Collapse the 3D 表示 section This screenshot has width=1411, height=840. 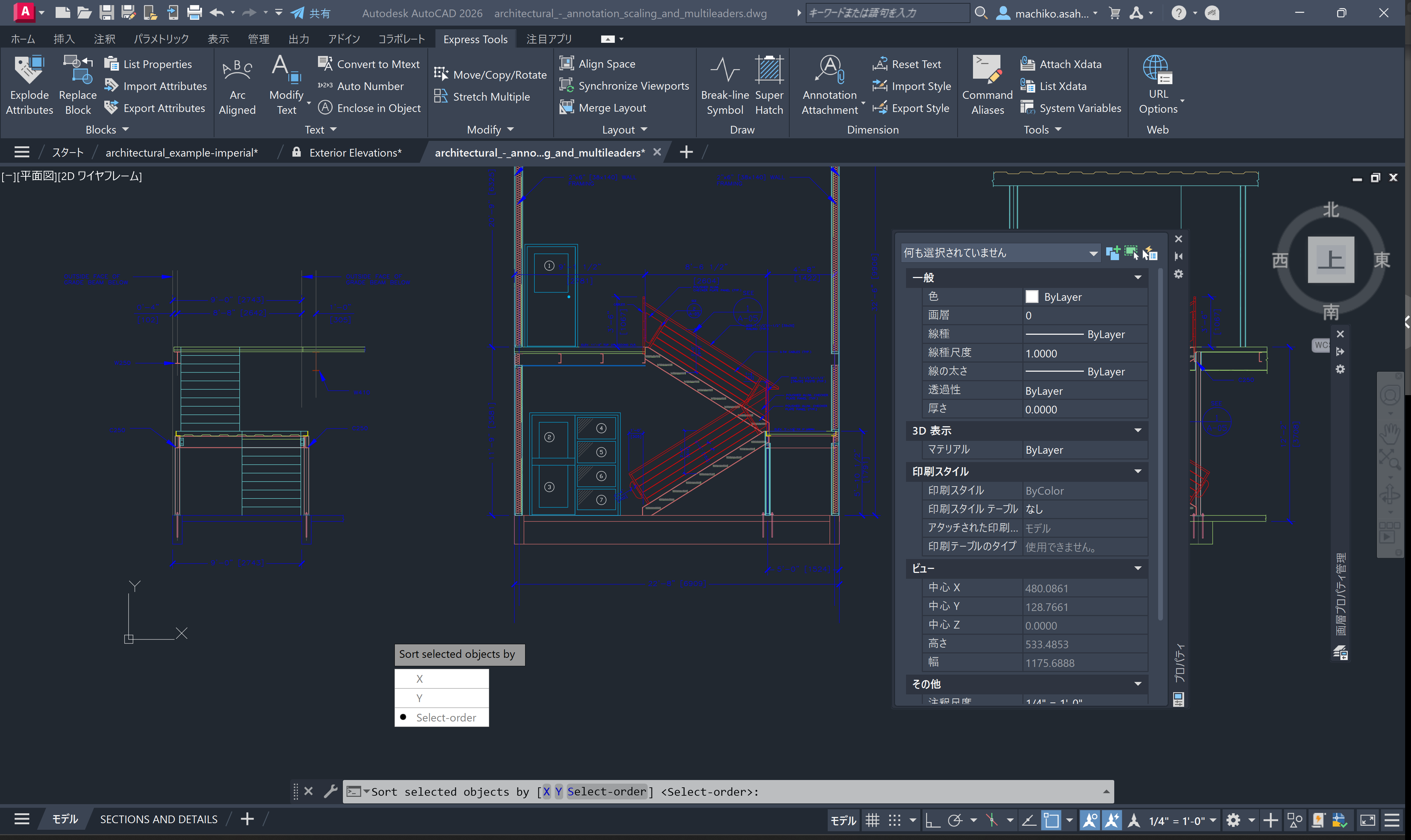click(x=1138, y=431)
